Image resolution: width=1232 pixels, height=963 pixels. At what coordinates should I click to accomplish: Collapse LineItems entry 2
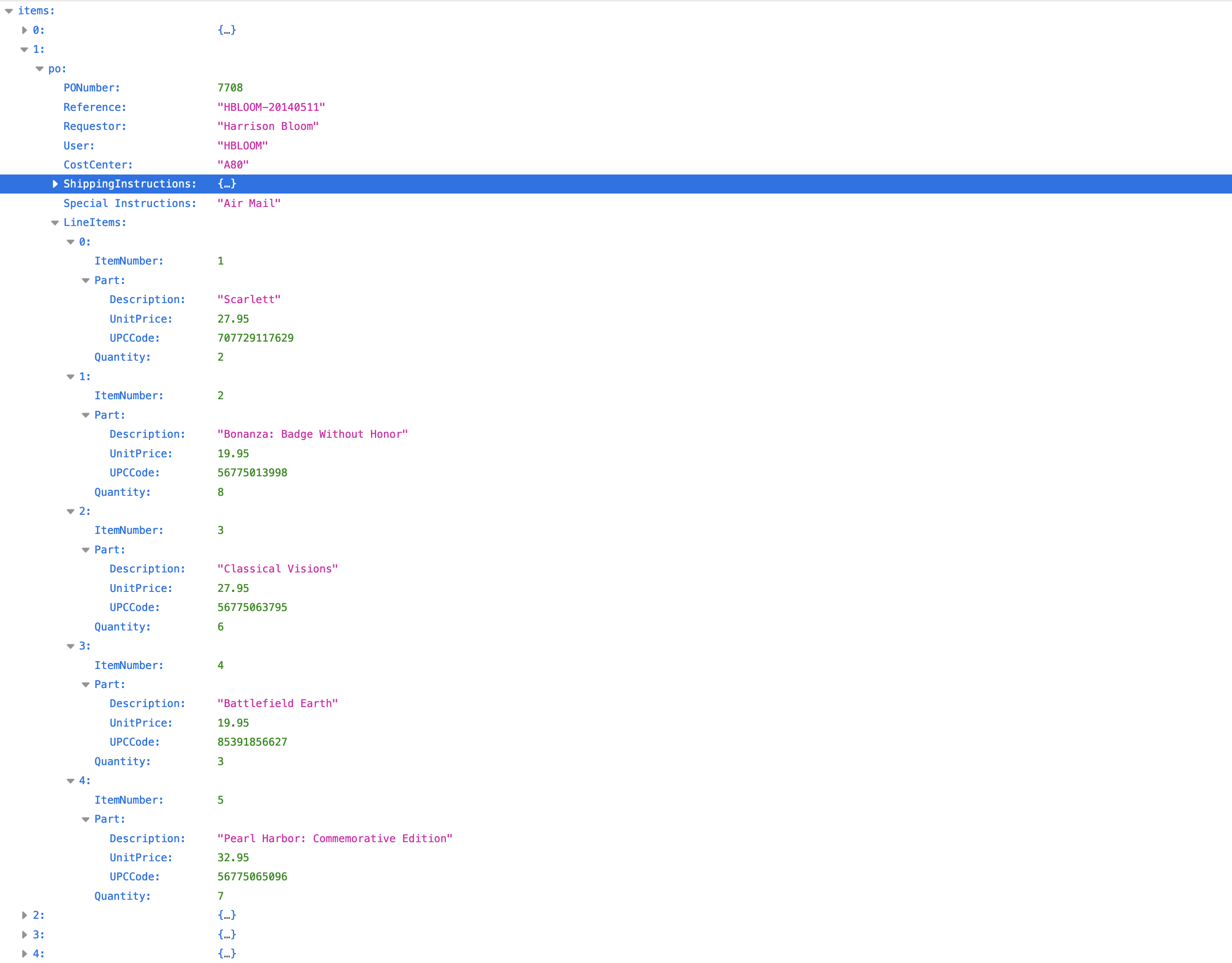71,512
